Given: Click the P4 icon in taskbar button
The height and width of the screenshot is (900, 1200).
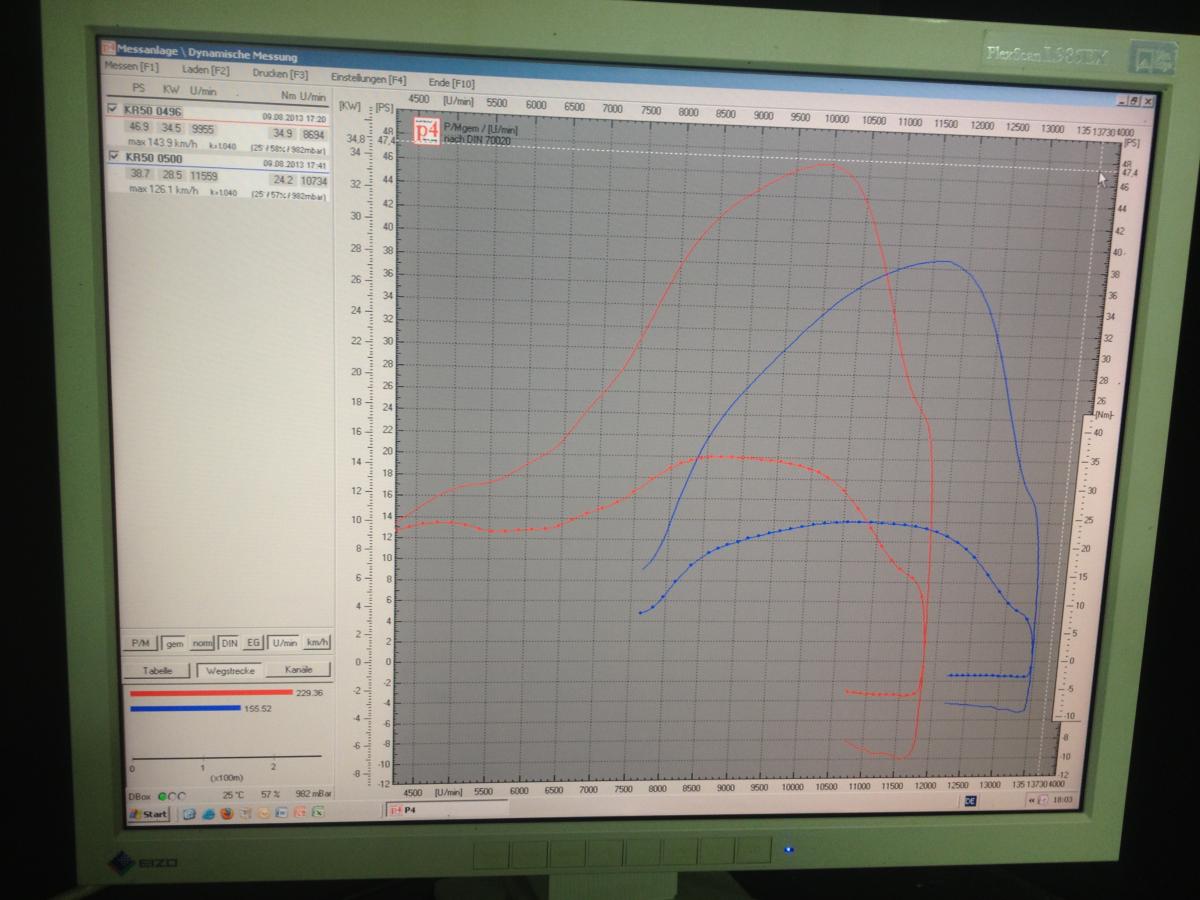Looking at the screenshot, I should [x=396, y=809].
